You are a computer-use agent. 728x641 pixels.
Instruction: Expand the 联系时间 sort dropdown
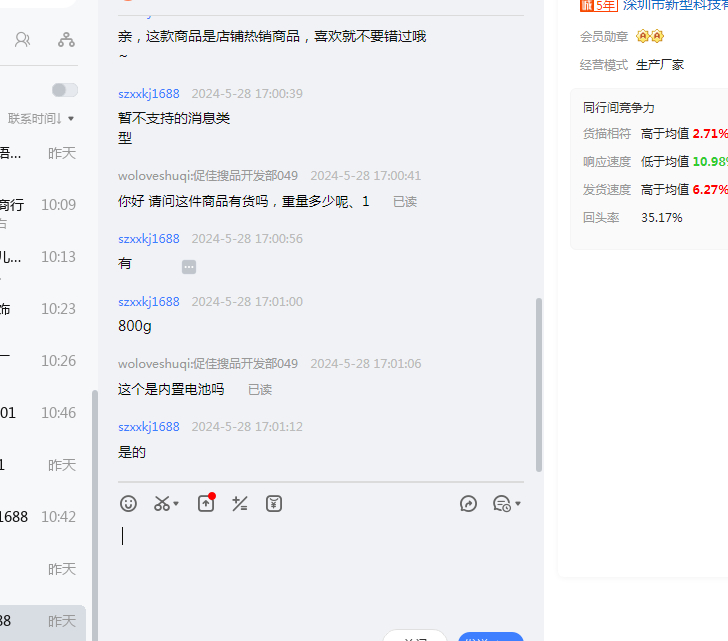click(x=42, y=118)
